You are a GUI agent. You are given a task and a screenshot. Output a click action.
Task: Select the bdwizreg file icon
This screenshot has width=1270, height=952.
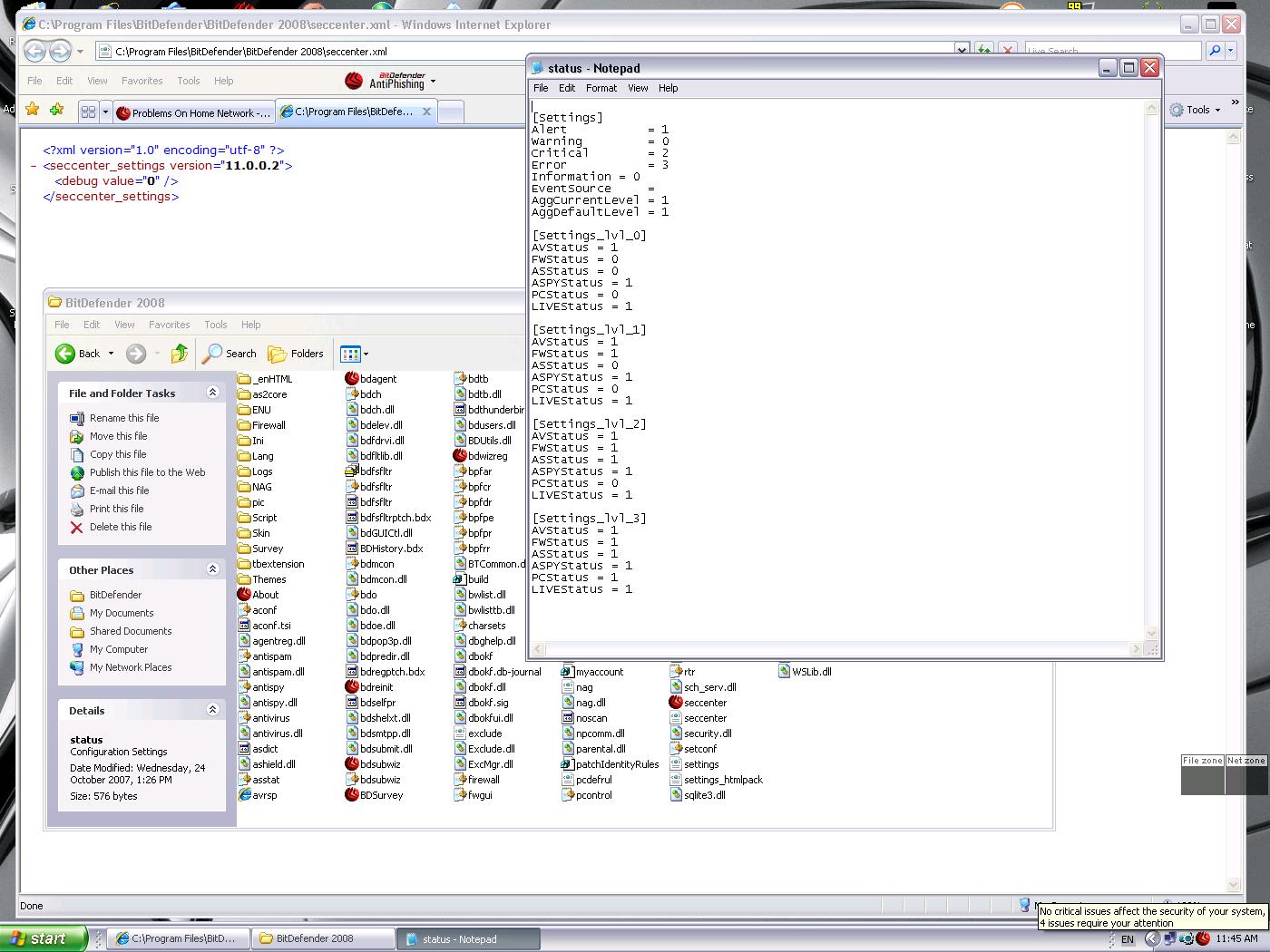pyautogui.click(x=460, y=456)
